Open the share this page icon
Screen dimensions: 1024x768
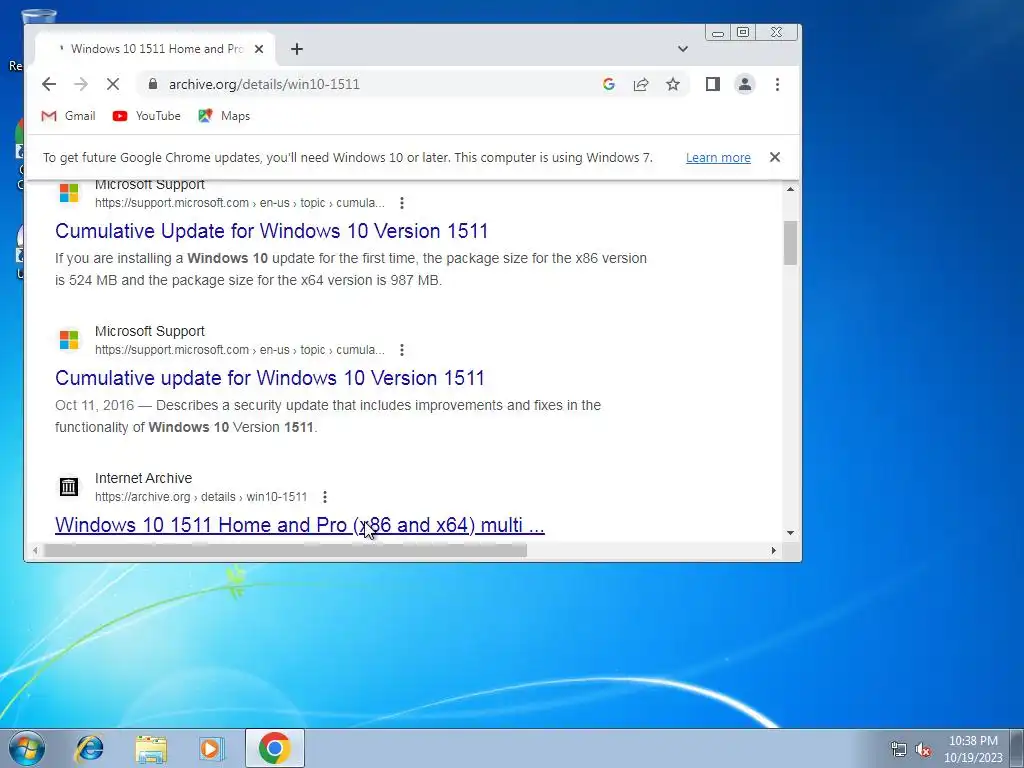(x=641, y=84)
